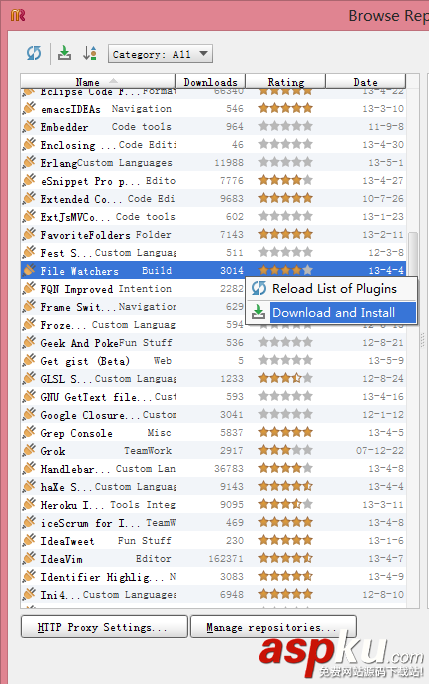Click the sort plugins toolbar icon
Image resolution: width=429 pixels, height=684 pixels.
point(90,53)
